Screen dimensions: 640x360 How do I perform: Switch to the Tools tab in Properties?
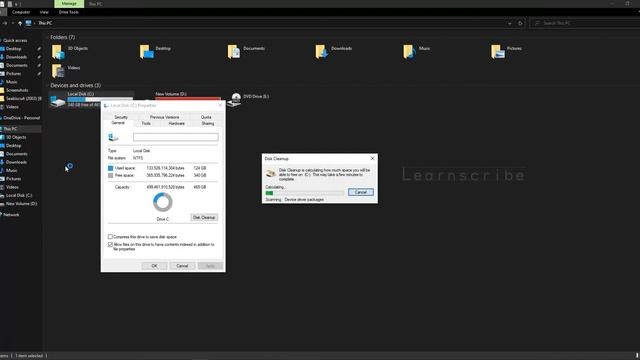146,123
